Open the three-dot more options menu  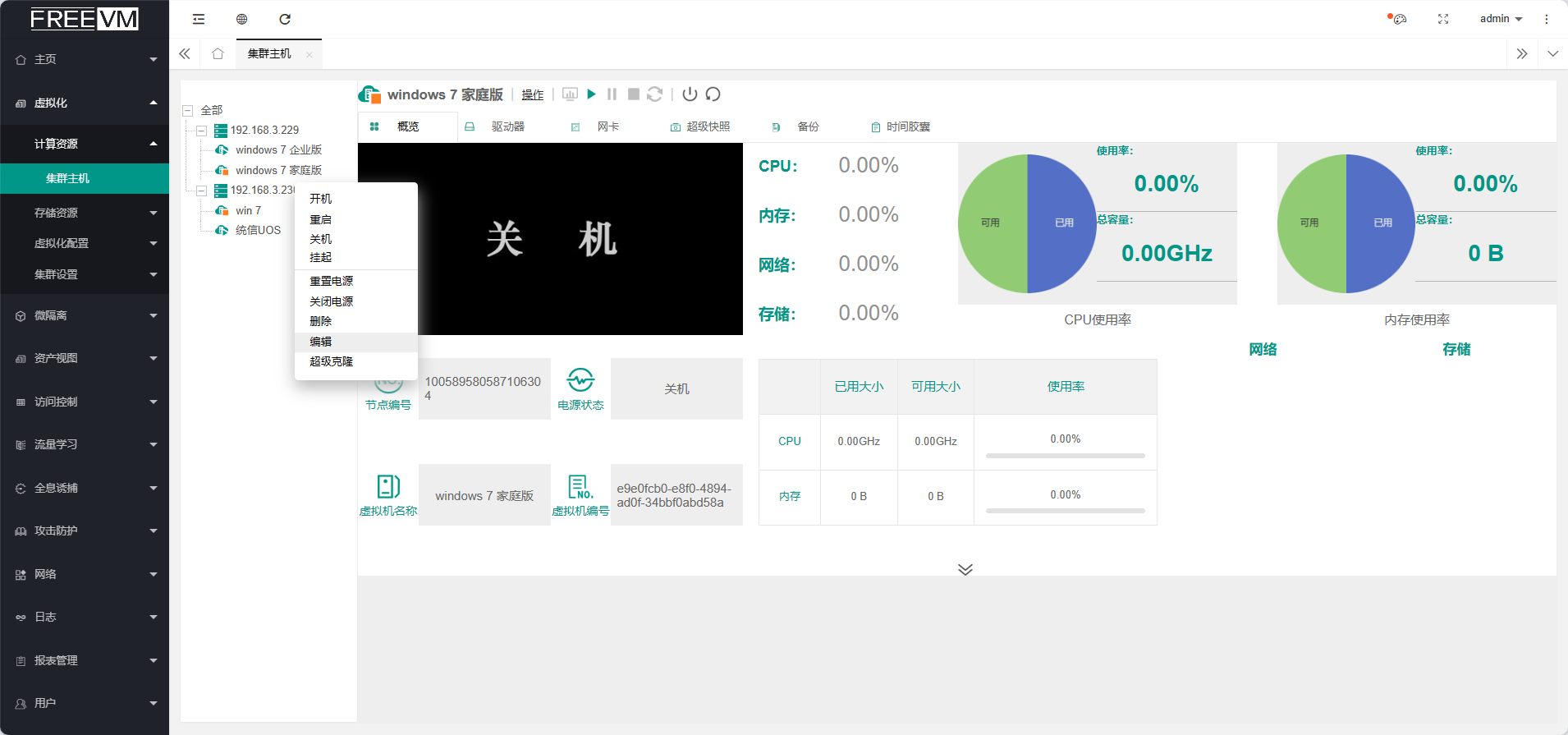1547,19
